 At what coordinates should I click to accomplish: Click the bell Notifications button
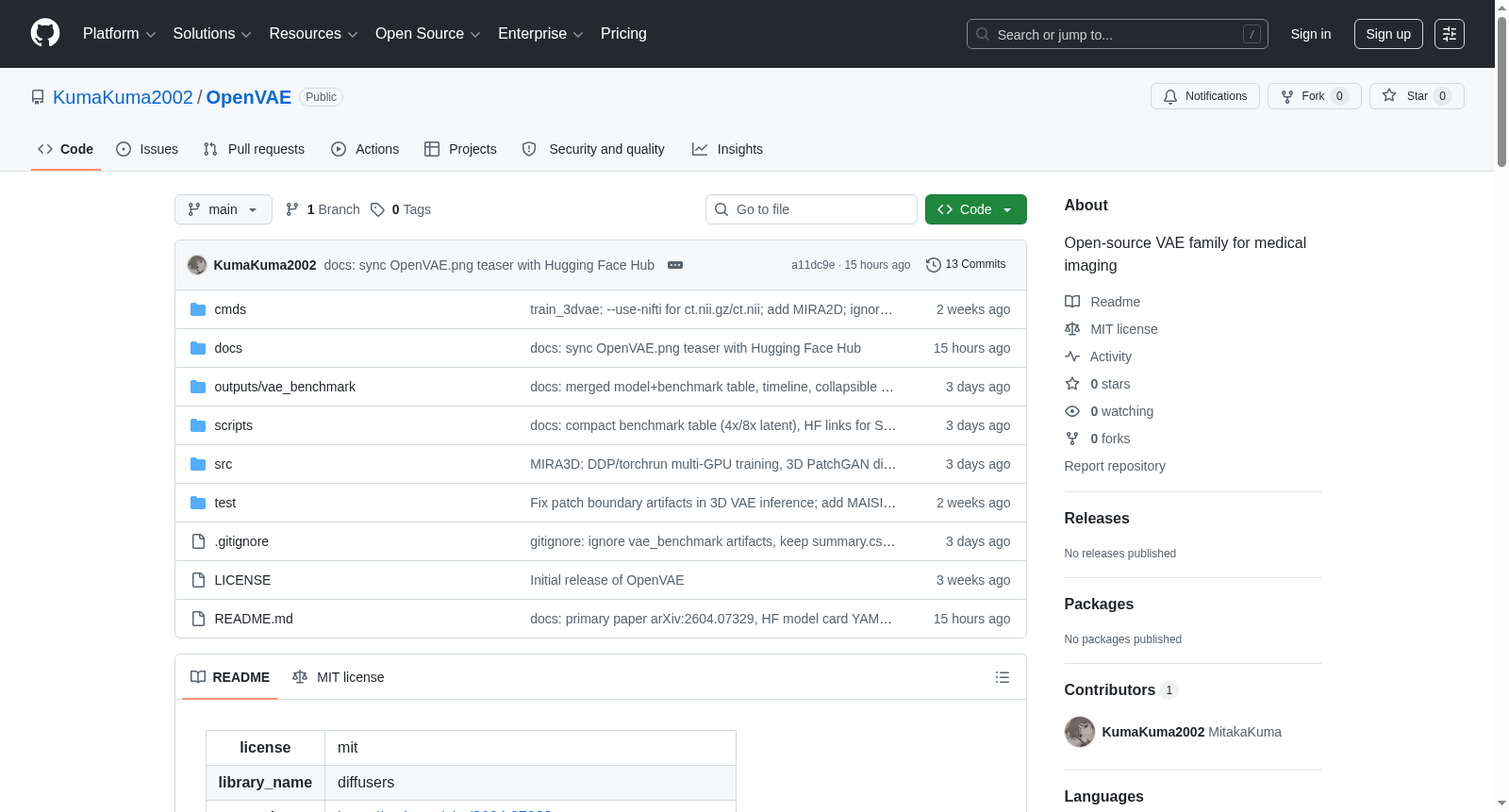point(1204,96)
